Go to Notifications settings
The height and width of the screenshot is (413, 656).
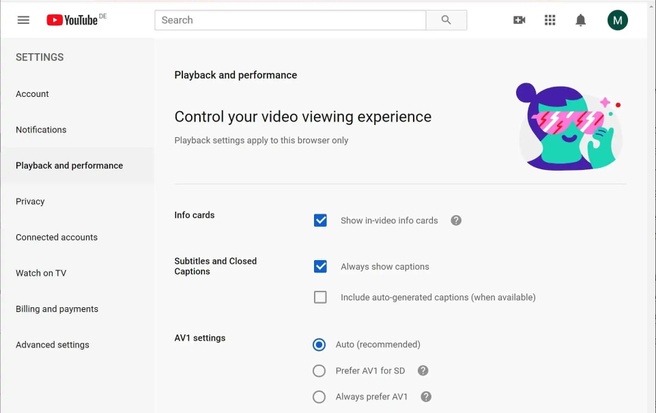[x=41, y=130]
